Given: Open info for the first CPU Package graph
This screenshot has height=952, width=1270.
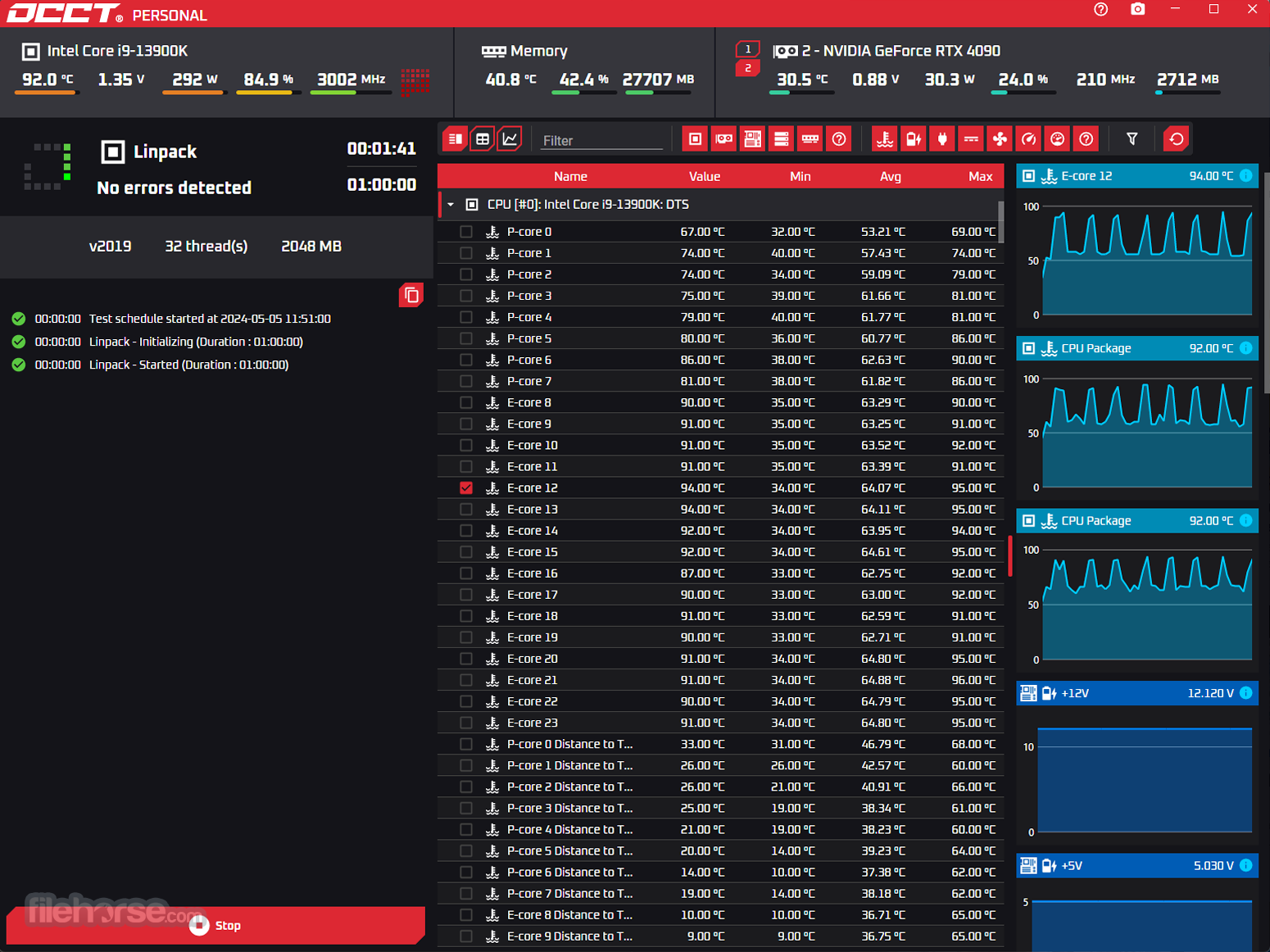Looking at the screenshot, I should tap(1246, 348).
